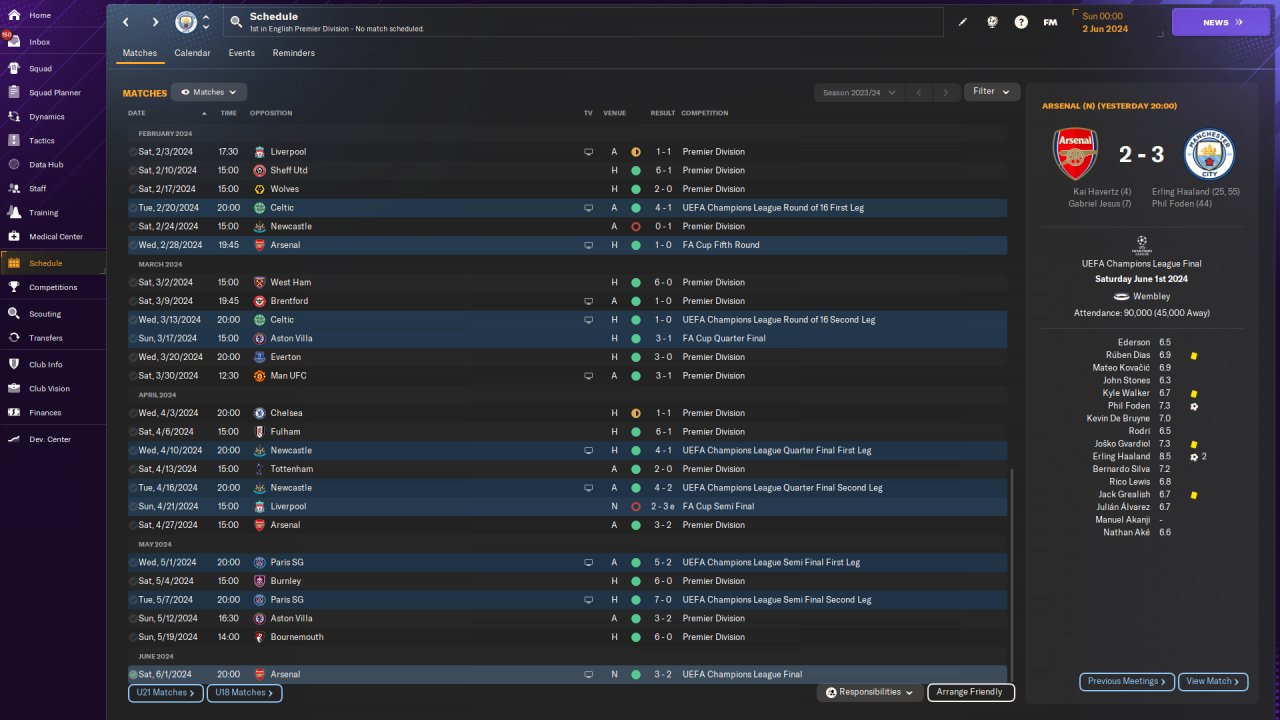Click the Arsenal crest in match summary

click(1076, 154)
